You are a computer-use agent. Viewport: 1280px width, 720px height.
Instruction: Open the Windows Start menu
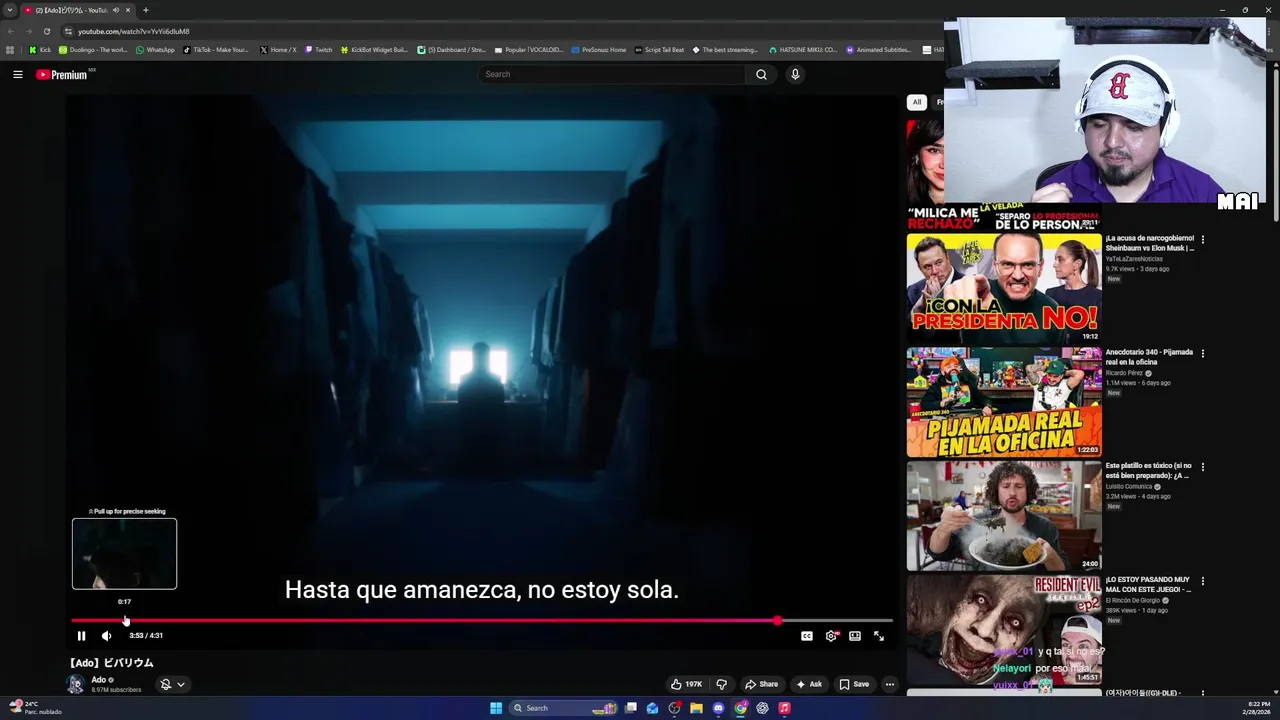coord(495,708)
